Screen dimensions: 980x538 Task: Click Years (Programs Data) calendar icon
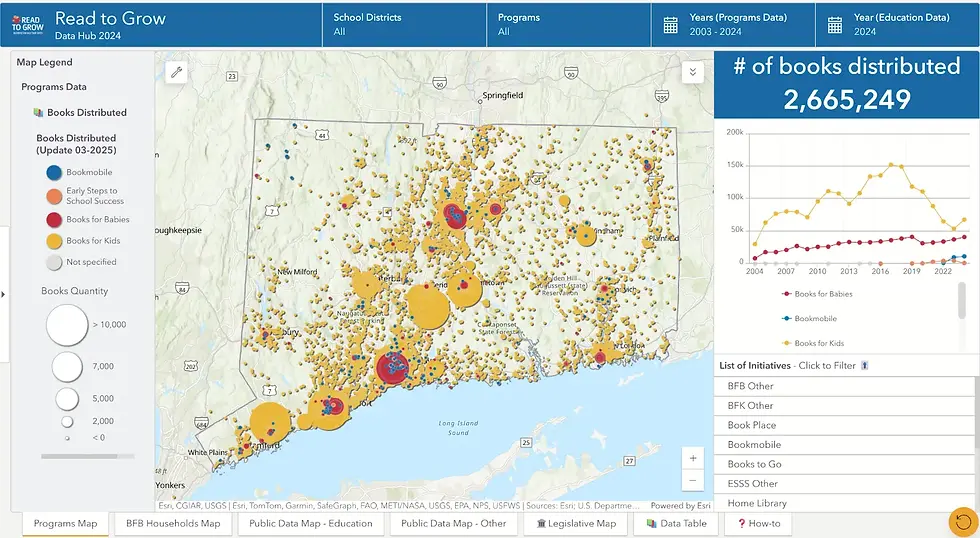(671, 26)
